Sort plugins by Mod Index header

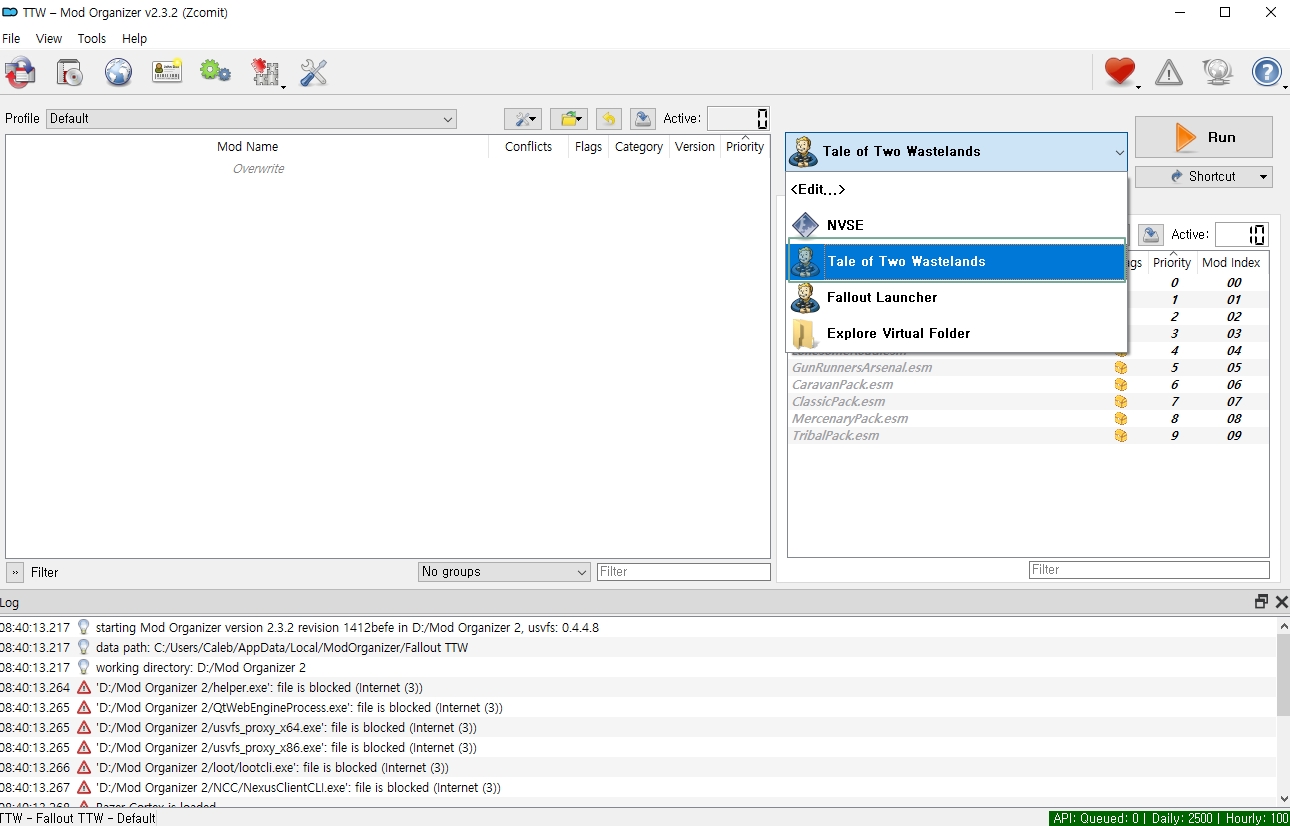[1231, 263]
